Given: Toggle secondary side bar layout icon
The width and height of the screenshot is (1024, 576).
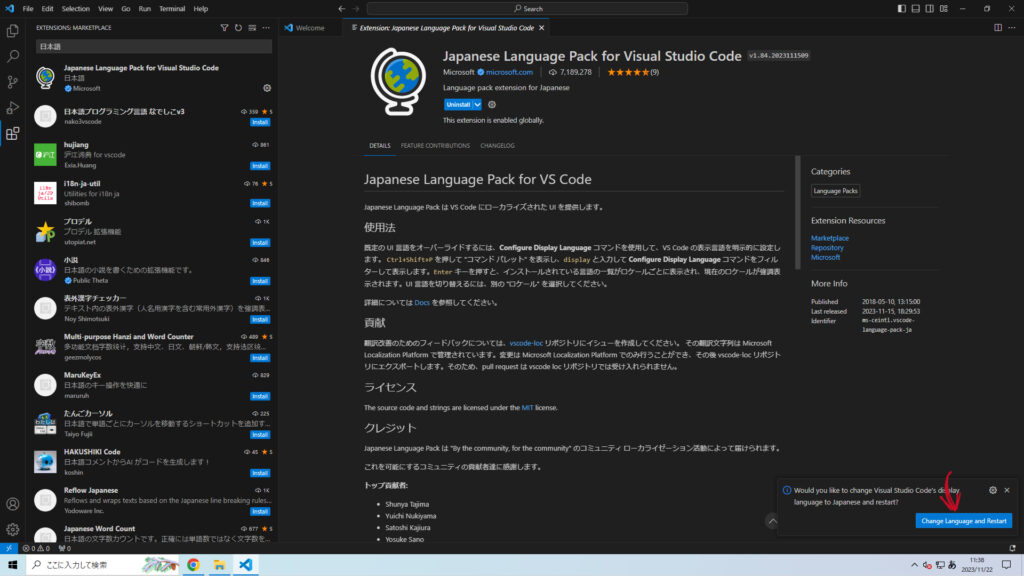Looking at the screenshot, I should tap(929, 8).
